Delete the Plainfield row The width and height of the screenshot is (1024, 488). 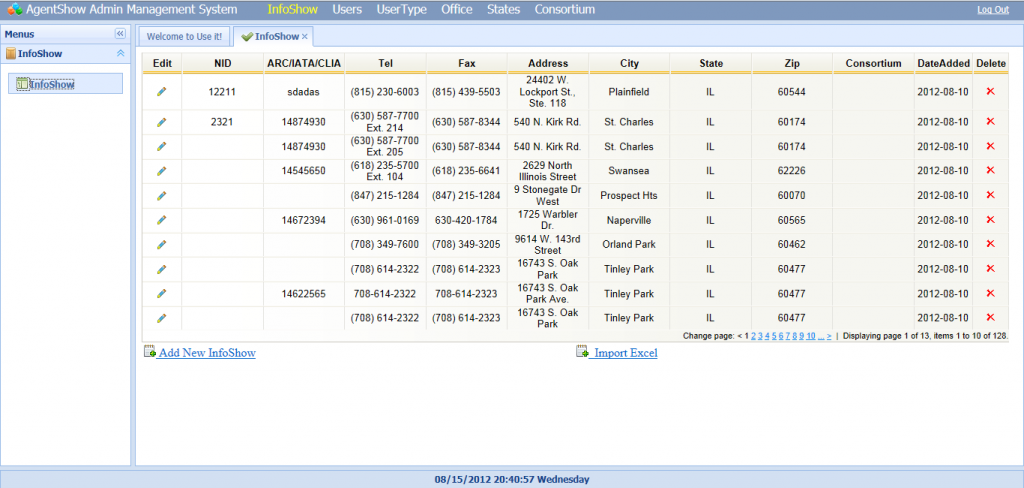pos(990,92)
